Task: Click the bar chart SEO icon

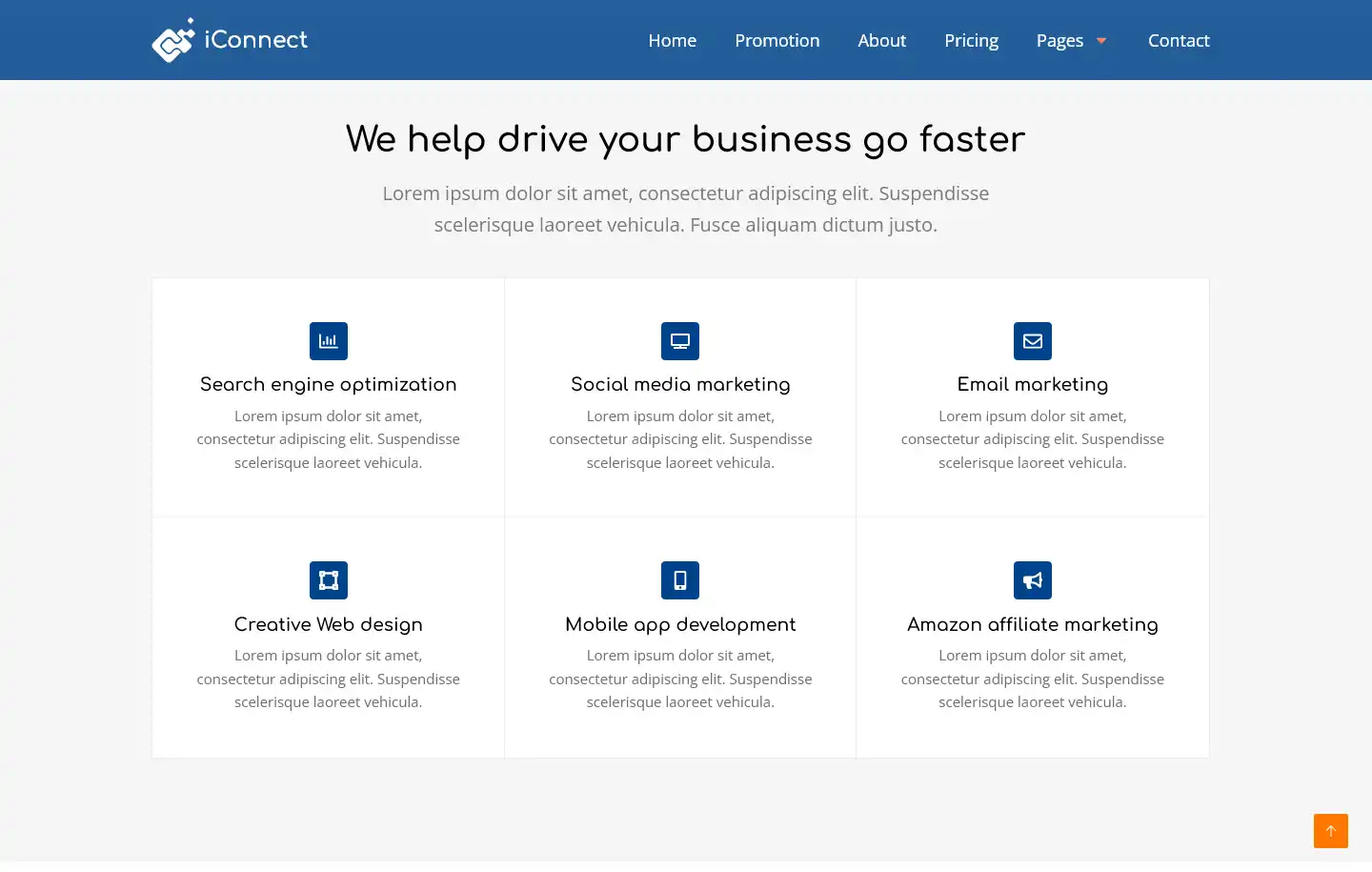Action: [x=328, y=341]
